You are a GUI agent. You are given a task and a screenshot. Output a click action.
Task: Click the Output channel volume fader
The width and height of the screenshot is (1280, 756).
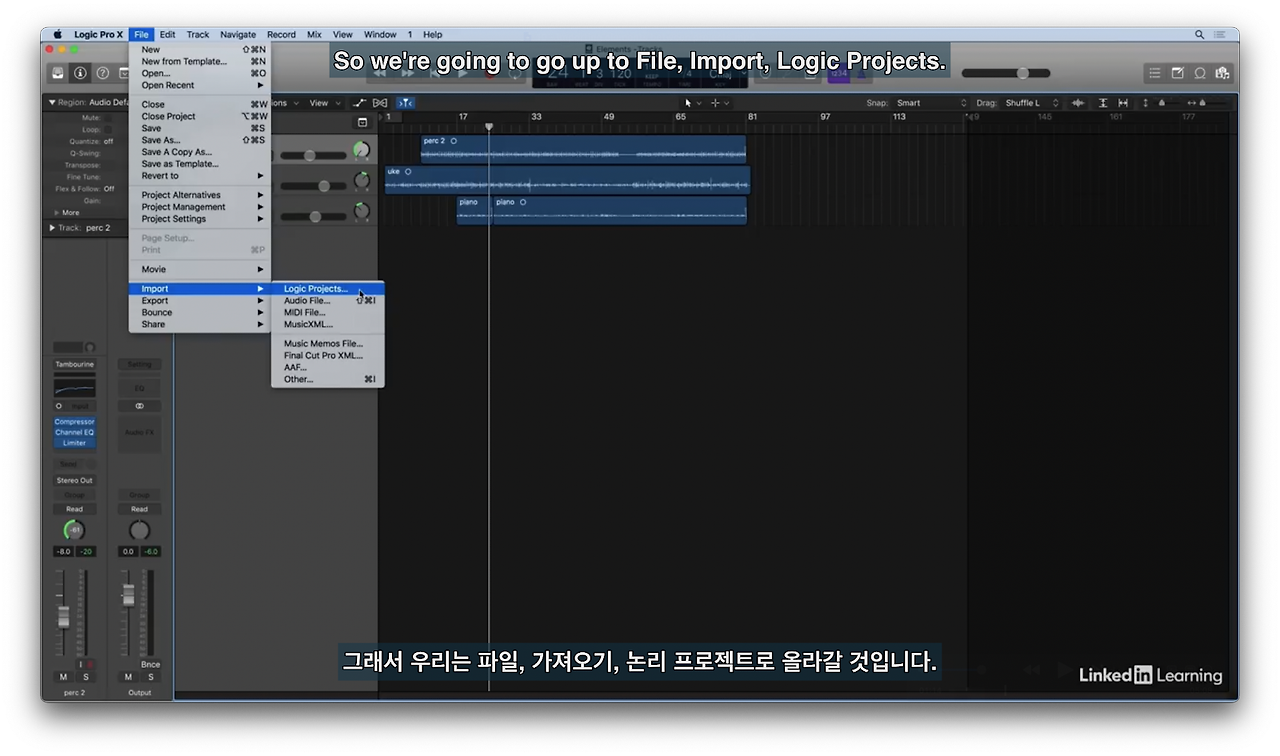pos(128,594)
